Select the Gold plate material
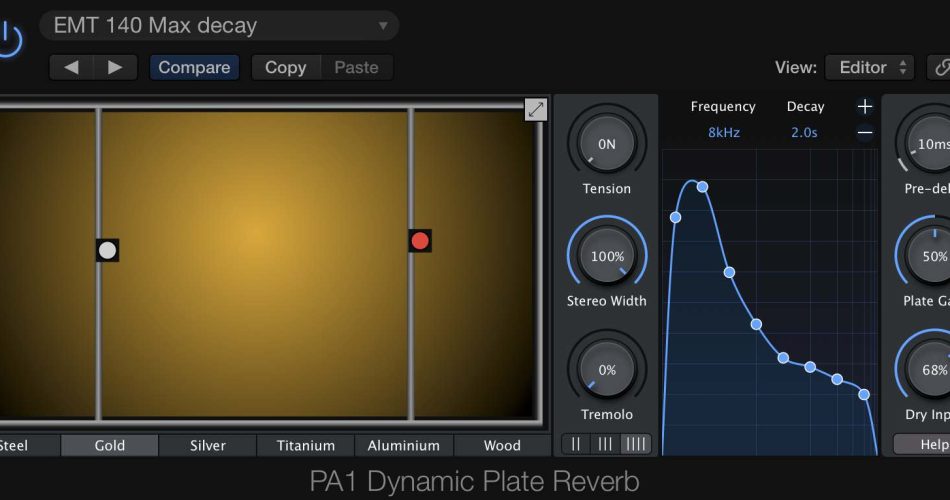This screenshot has width=950, height=500. (x=110, y=445)
